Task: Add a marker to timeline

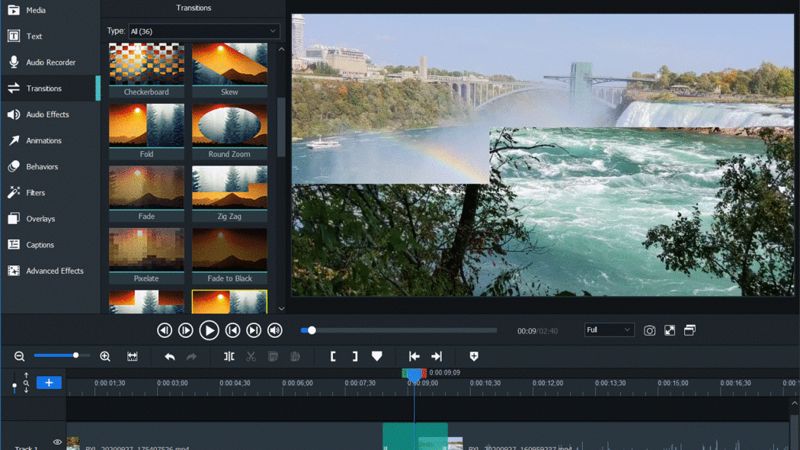Action: (x=377, y=356)
